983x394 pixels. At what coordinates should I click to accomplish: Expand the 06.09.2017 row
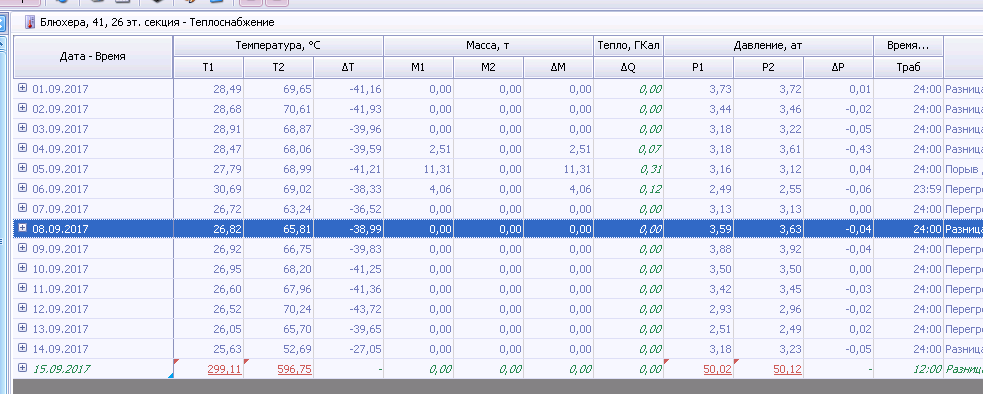coord(23,188)
